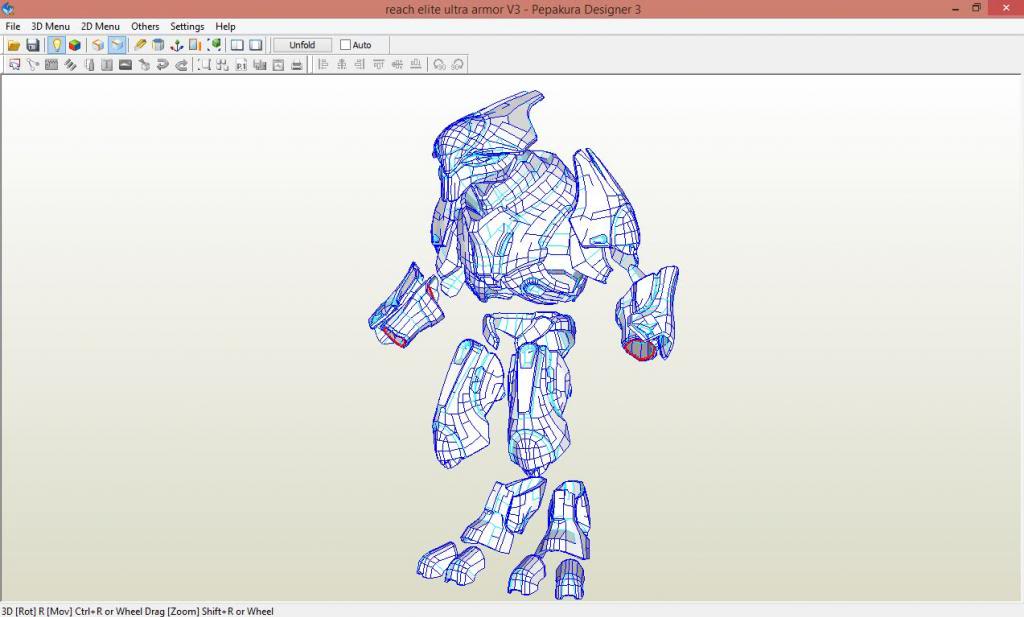This screenshot has height=617, width=1024.
Task: Toggle the flat open-face view icon
Action: 117,45
